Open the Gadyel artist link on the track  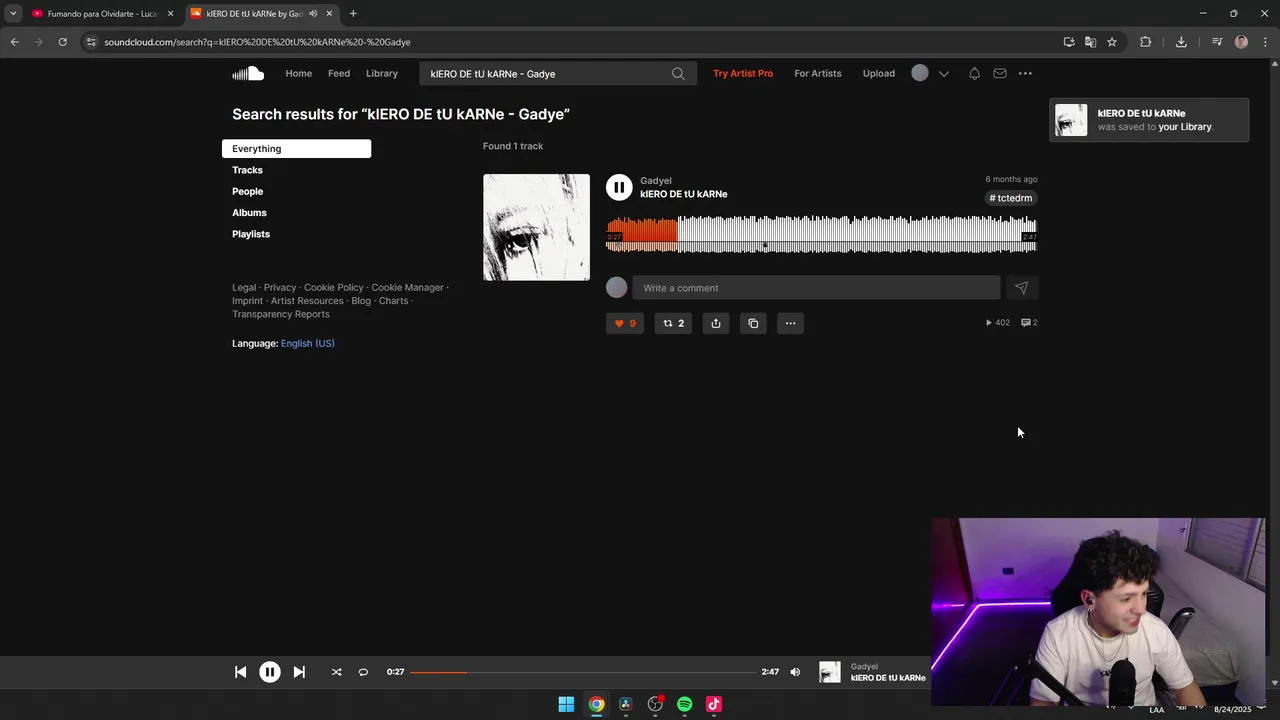(656, 181)
